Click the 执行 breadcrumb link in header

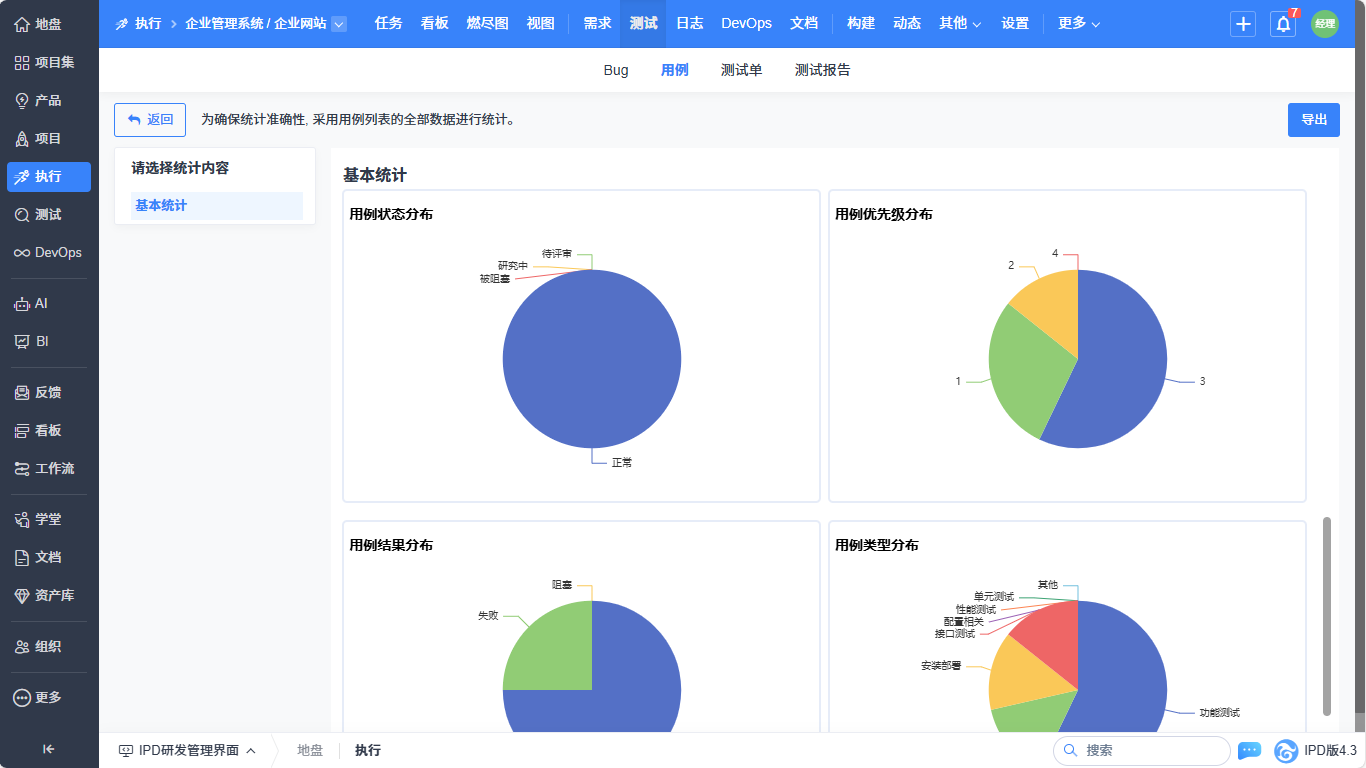coord(148,23)
